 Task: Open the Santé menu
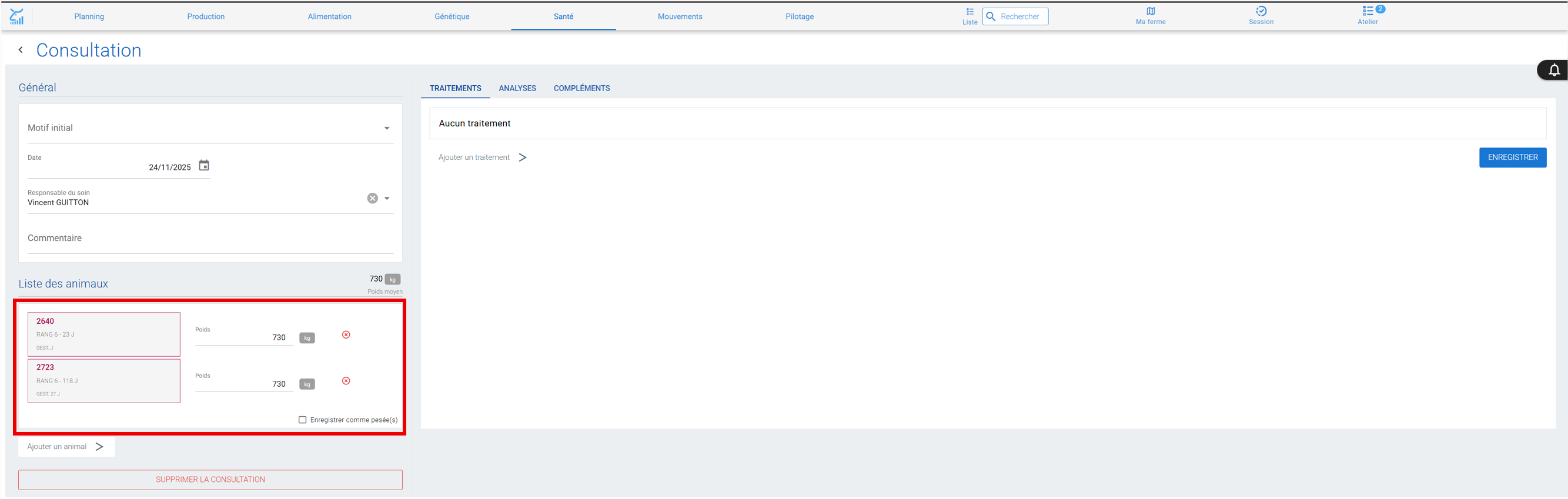pyautogui.click(x=563, y=16)
